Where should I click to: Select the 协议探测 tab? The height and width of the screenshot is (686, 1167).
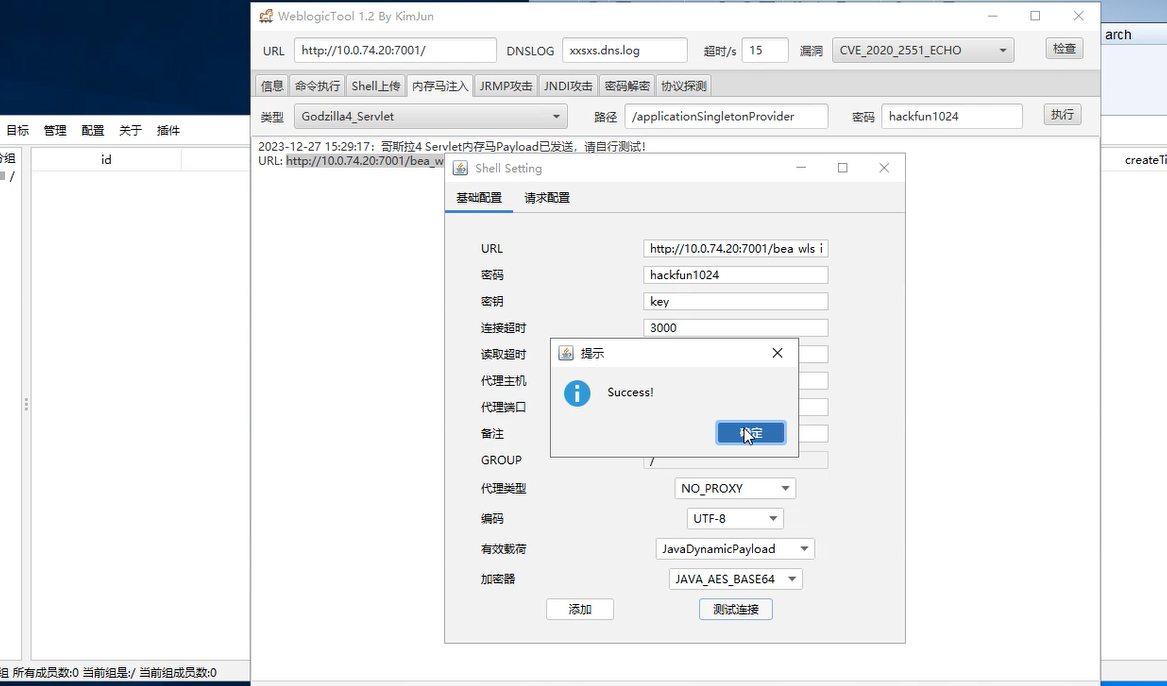point(684,86)
